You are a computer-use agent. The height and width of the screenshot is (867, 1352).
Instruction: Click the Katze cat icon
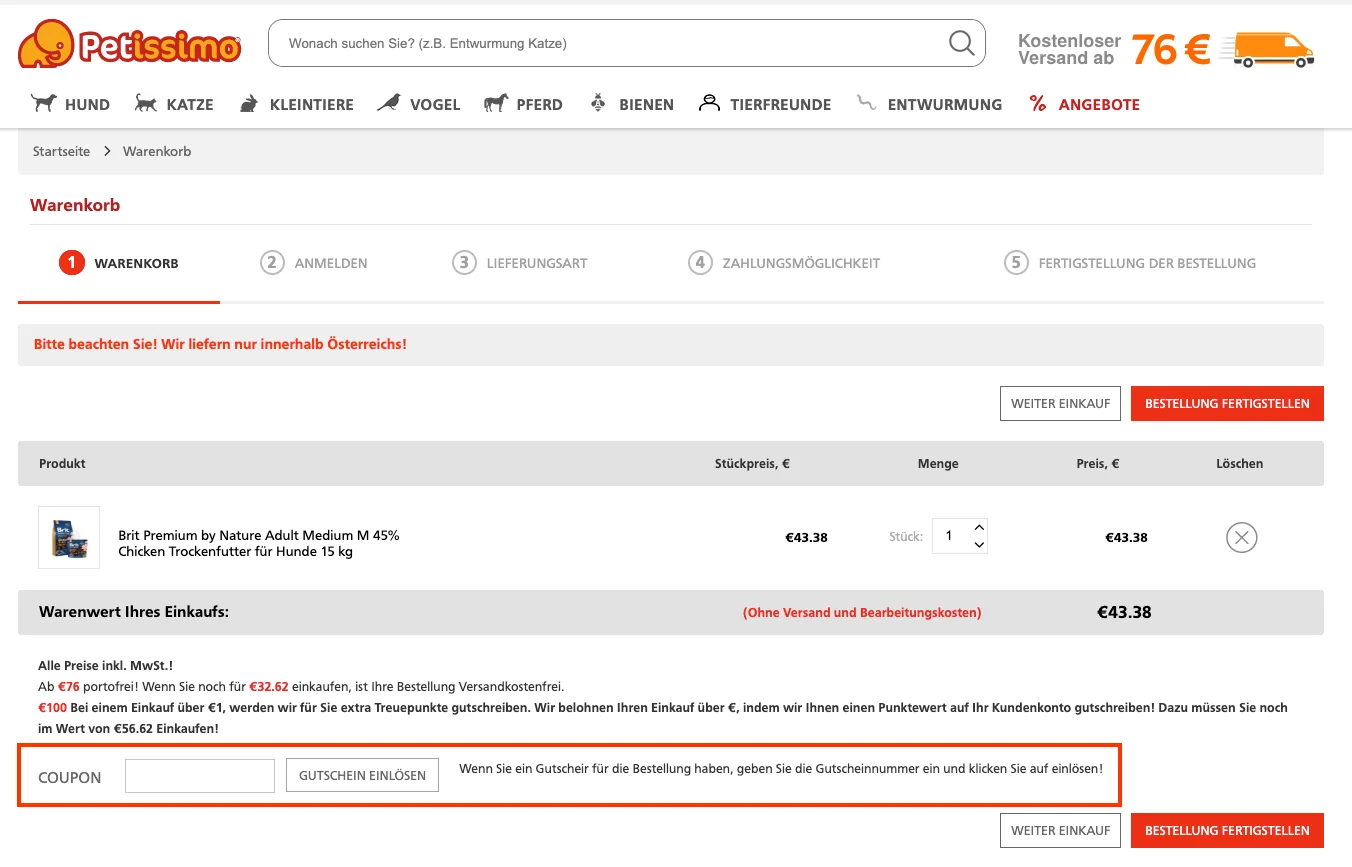point(145,103)
